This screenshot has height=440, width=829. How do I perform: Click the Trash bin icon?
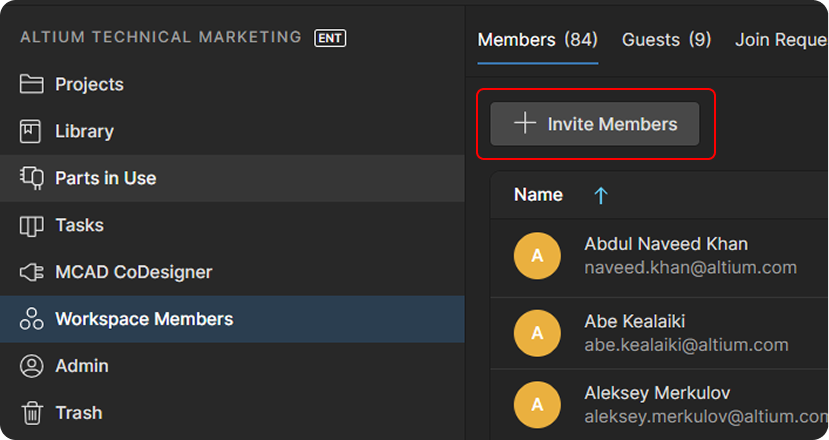tap(32, 413)
